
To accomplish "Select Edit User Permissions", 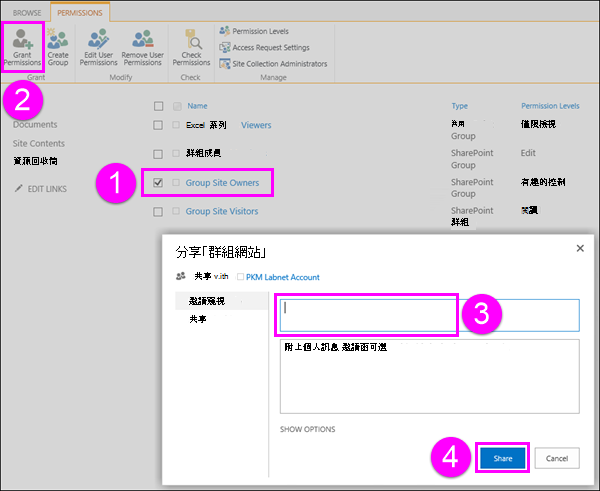I will (98, 47).
